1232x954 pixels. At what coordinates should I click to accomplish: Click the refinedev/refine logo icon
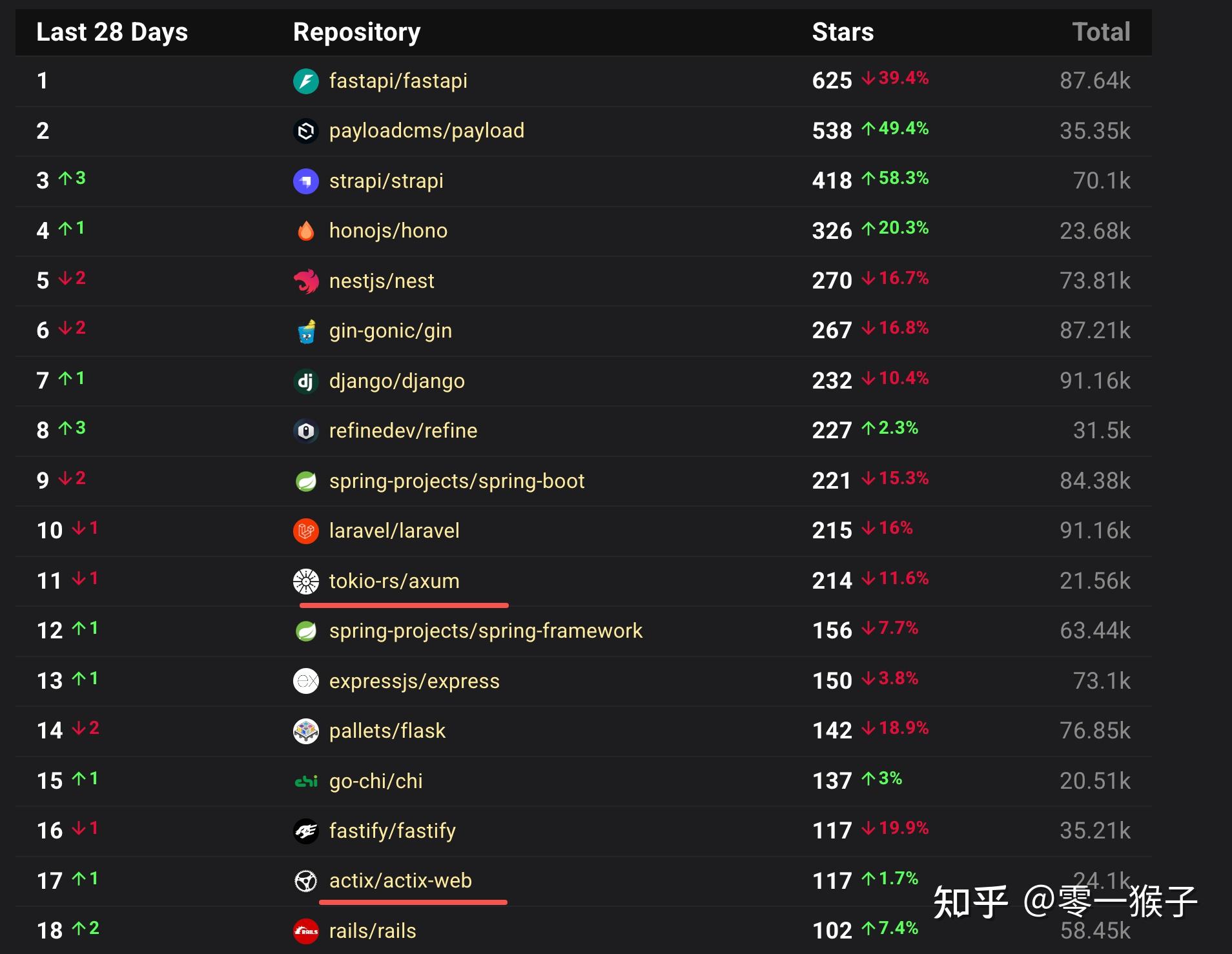point(306,431)
